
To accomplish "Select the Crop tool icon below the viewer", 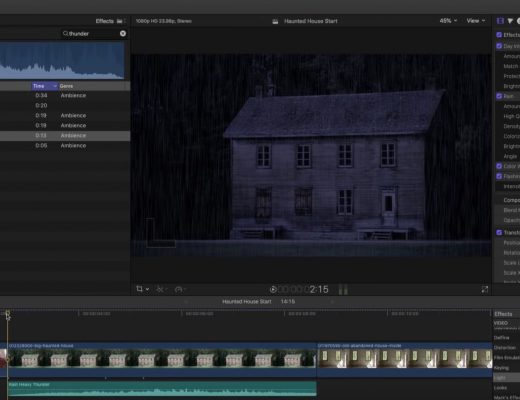I will click(139, 289).
